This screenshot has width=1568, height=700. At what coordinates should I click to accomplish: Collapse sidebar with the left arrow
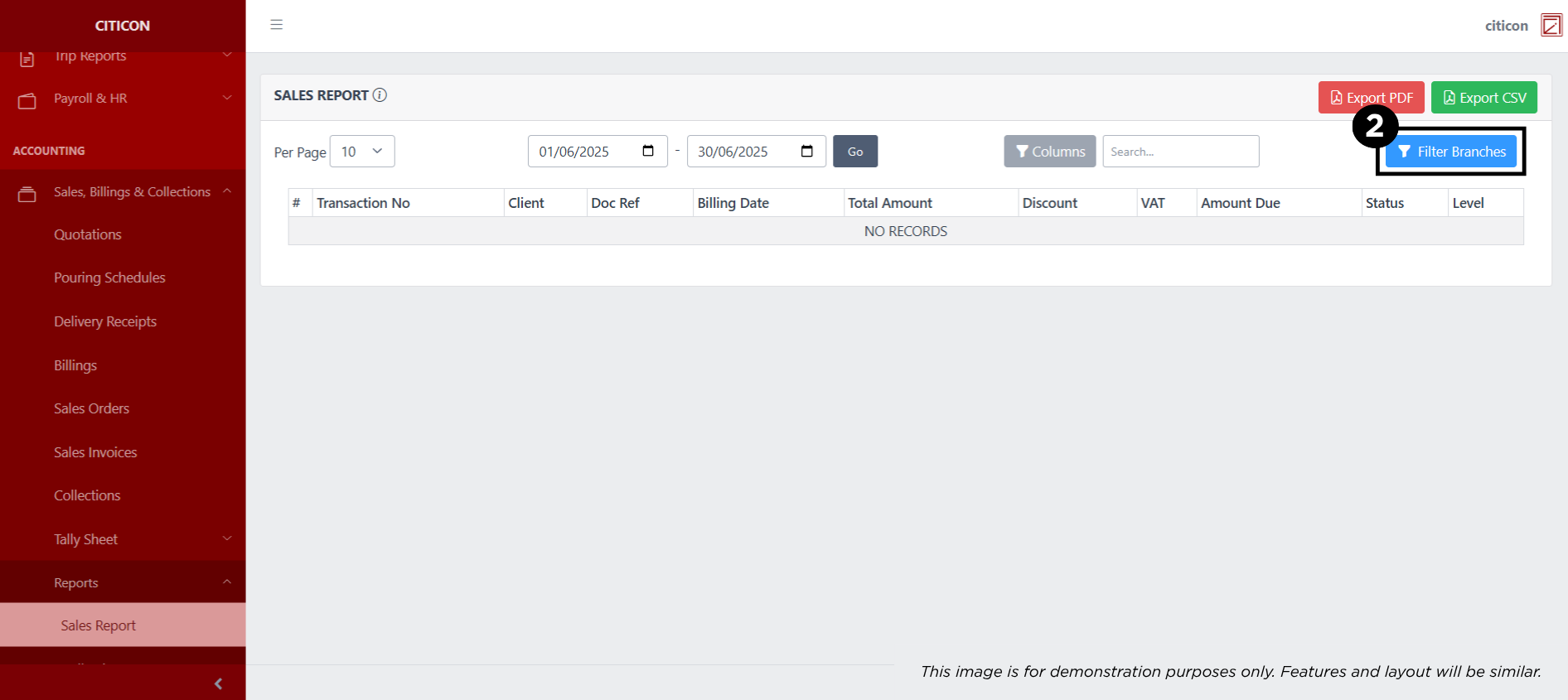219,683
